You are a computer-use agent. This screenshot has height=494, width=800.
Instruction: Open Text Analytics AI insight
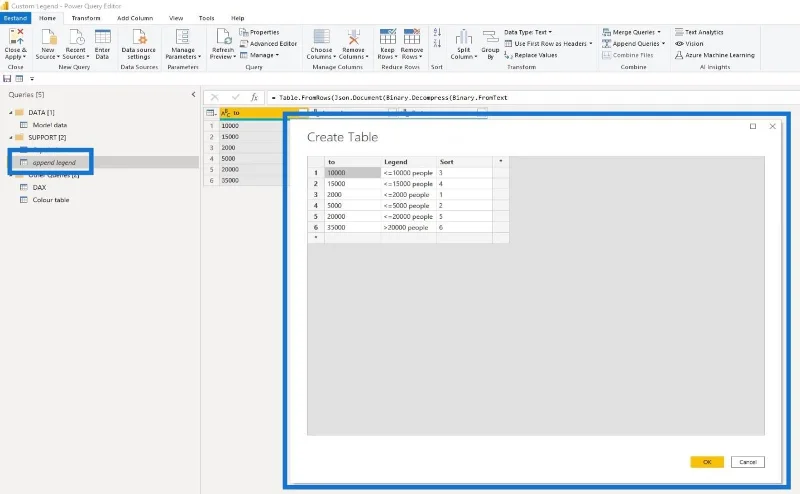[699, 32]
